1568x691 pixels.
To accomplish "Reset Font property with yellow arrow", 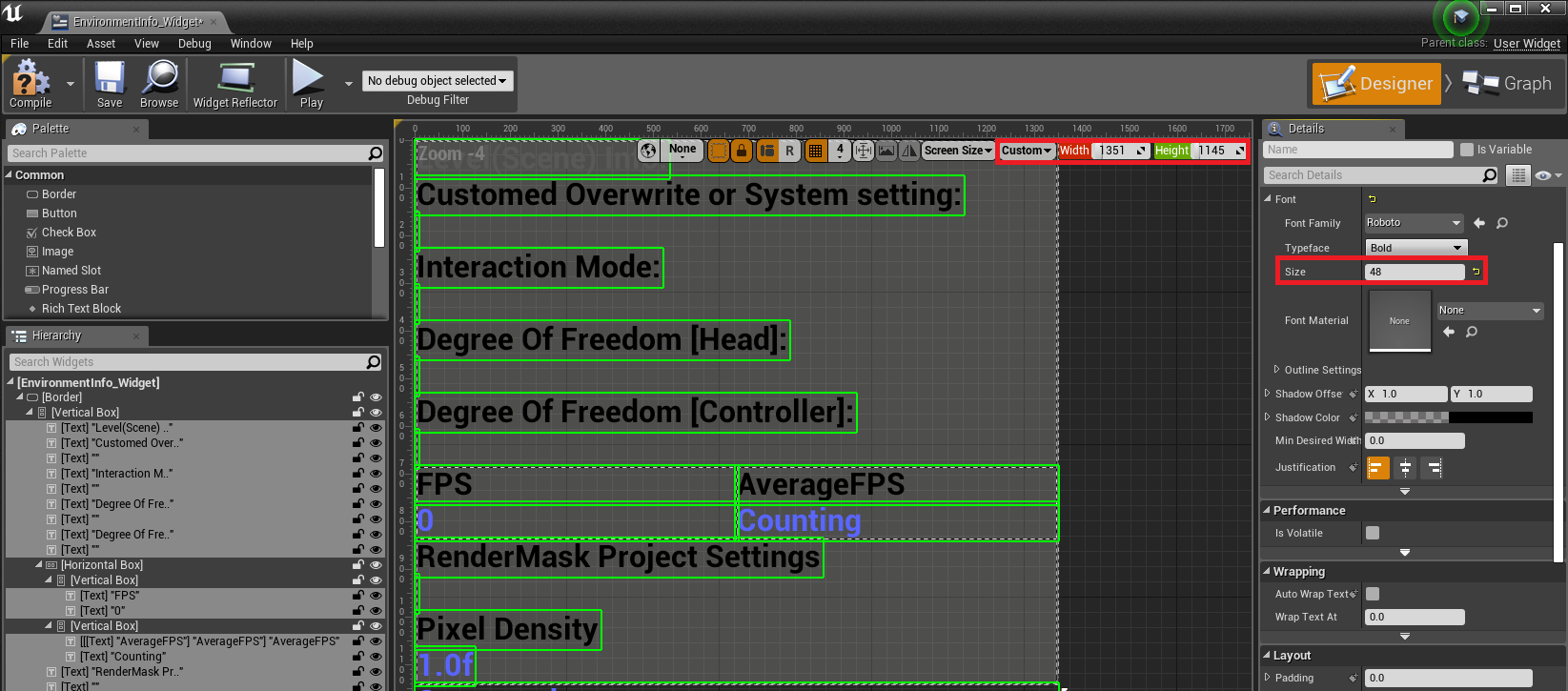I will point(1373,199).
